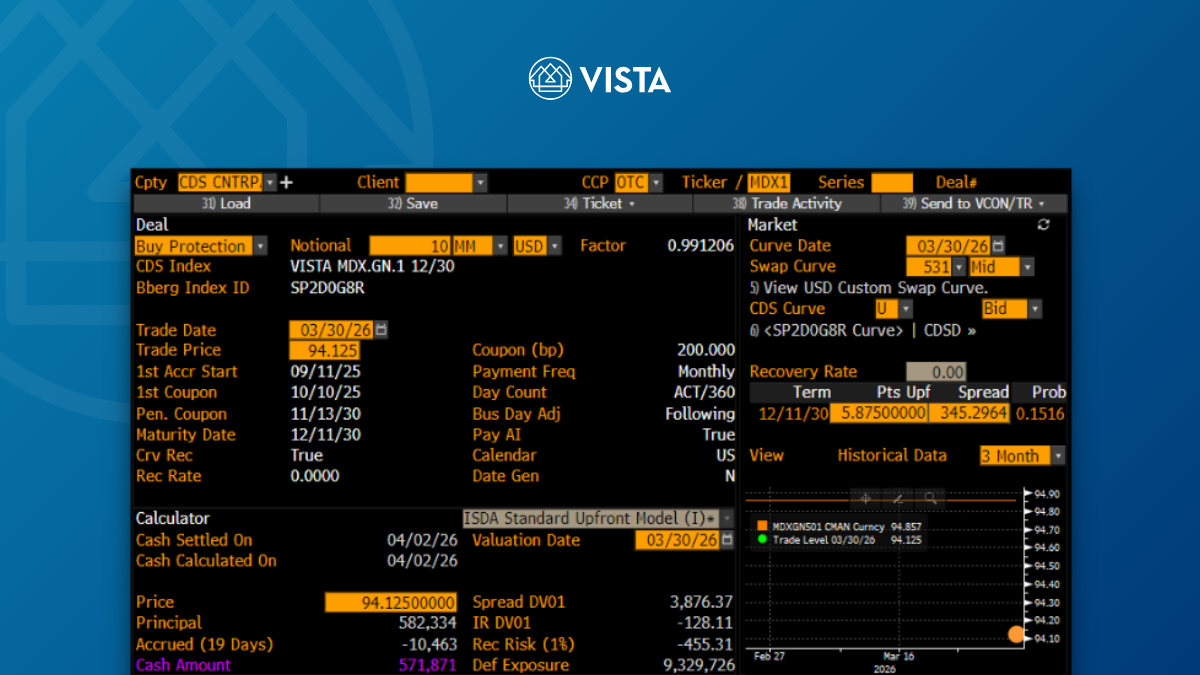Open Trade Date calendar picker icon
This screenshot has height=675, width=1200.
(x=381, y=330)
